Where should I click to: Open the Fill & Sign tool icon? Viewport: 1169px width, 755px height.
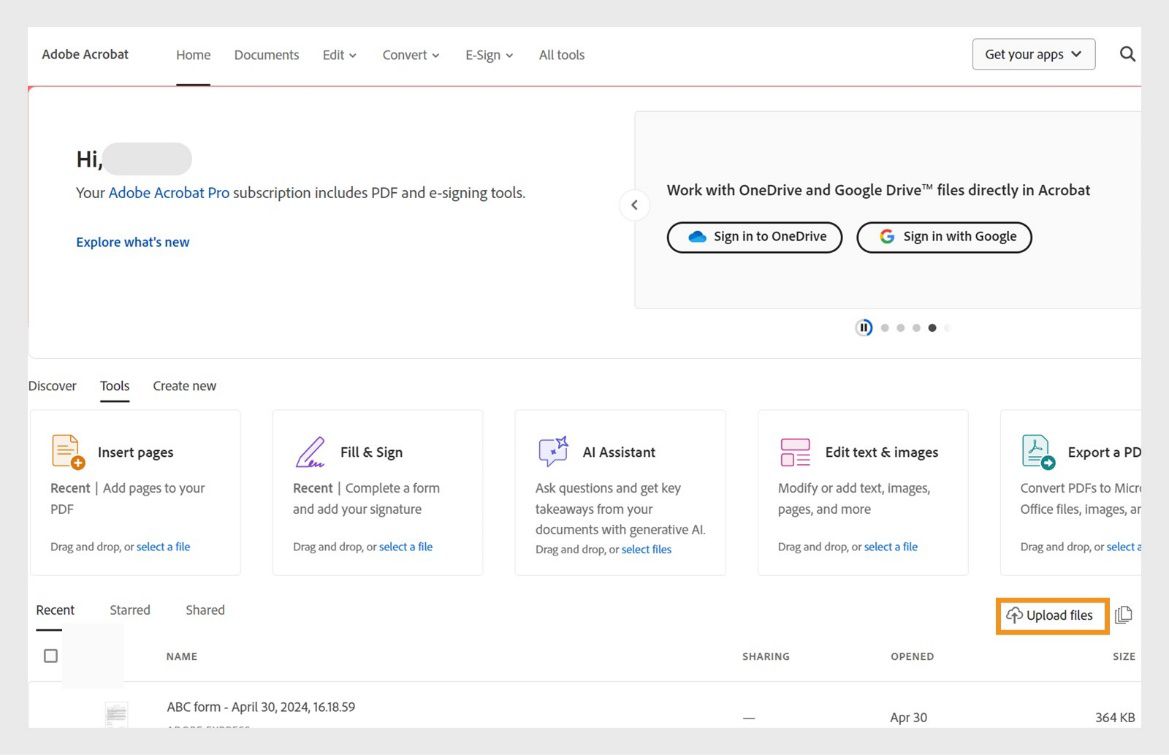309,452
